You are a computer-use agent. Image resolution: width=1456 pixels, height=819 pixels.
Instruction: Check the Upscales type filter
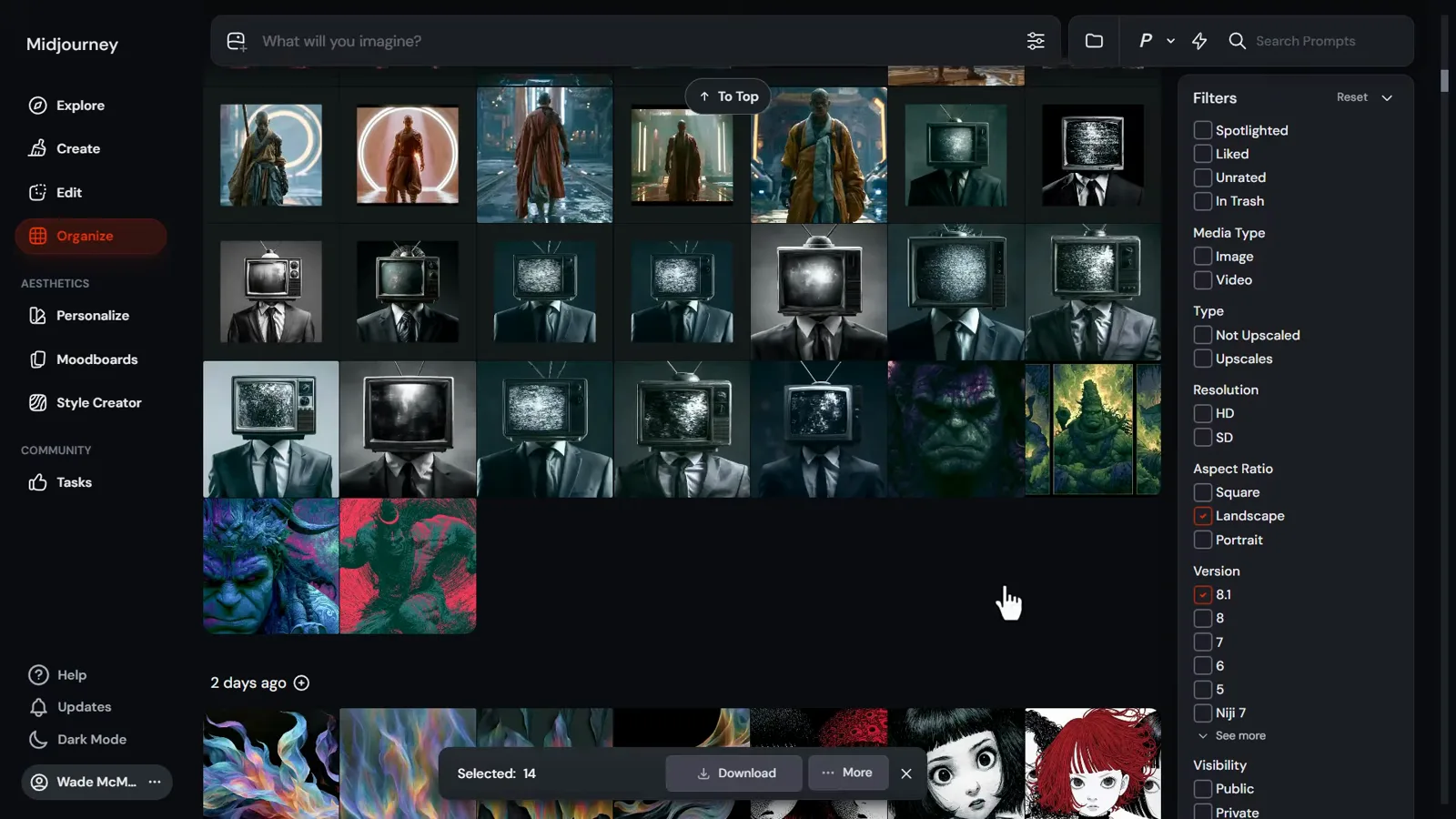[1202, 359]
